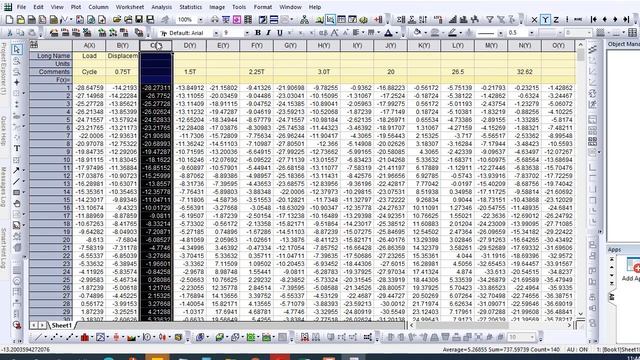Select column A(X) header
The height and width of the screenshot is (360, 640).
click(x=89, y=46)
